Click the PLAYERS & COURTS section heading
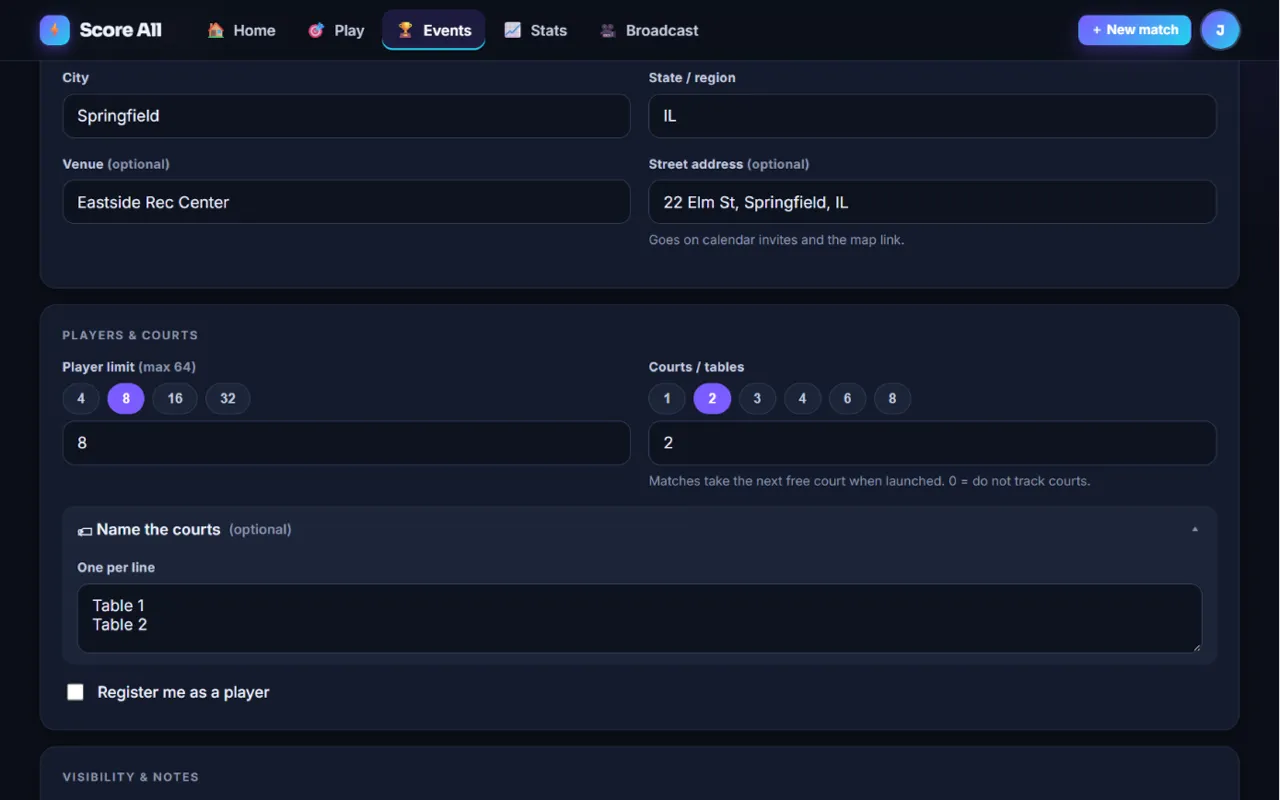The width and height of the screenshot is (1280, 800). 130,335
